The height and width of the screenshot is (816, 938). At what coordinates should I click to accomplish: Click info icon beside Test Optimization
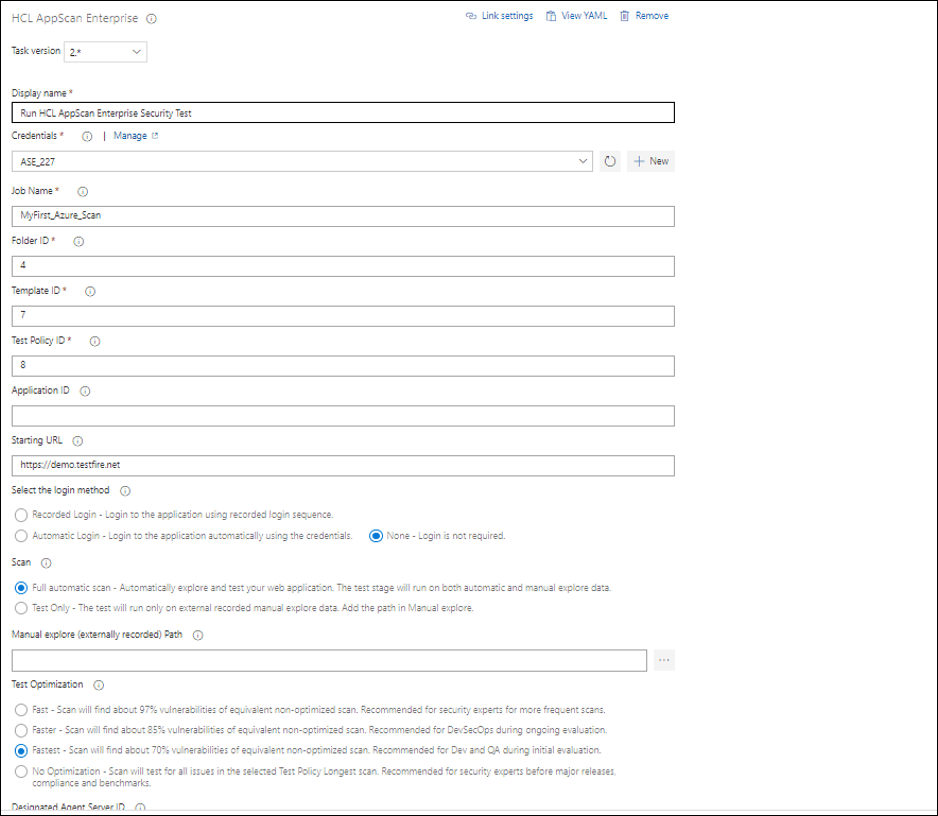(x=99, y=685)
